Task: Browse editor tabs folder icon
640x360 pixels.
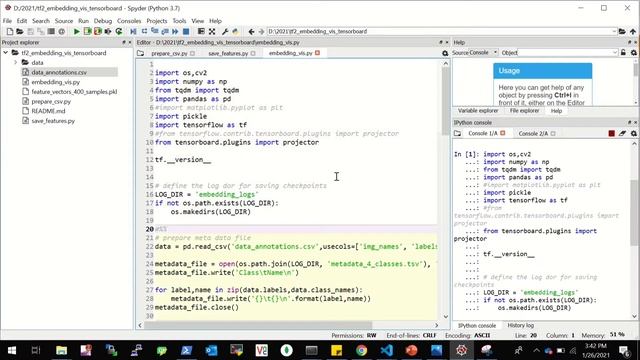Action: [x=140, y=53]
